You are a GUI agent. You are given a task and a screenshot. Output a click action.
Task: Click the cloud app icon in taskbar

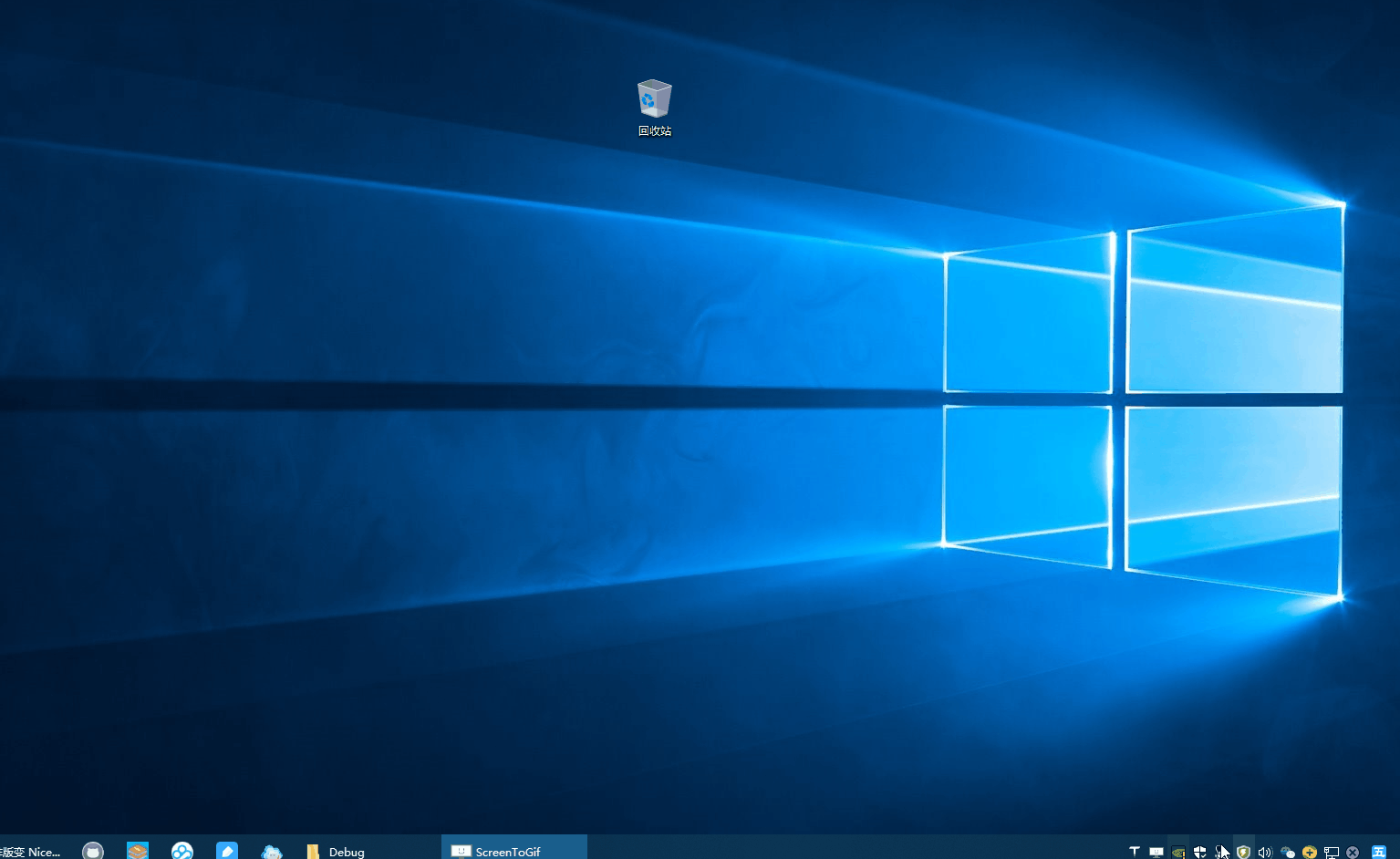point(272,851)
